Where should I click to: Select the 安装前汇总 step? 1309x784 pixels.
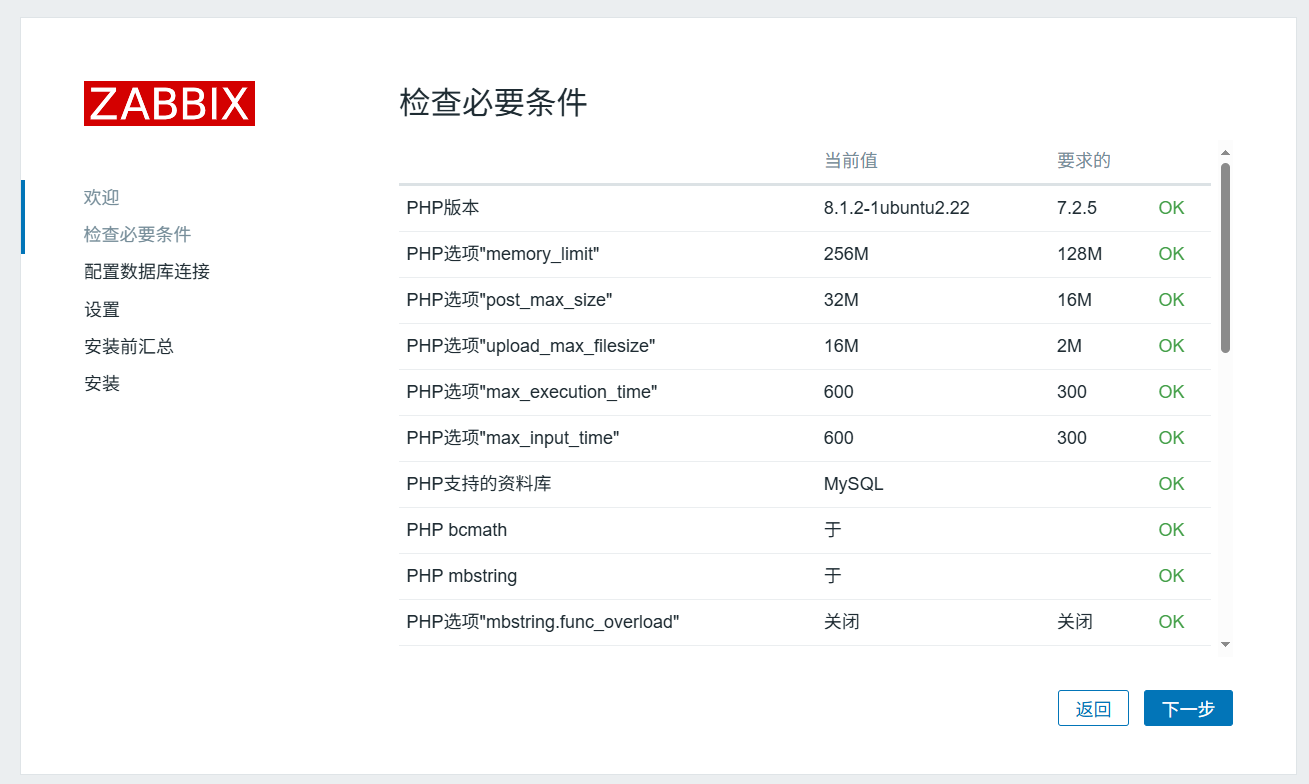coord(129,347)
